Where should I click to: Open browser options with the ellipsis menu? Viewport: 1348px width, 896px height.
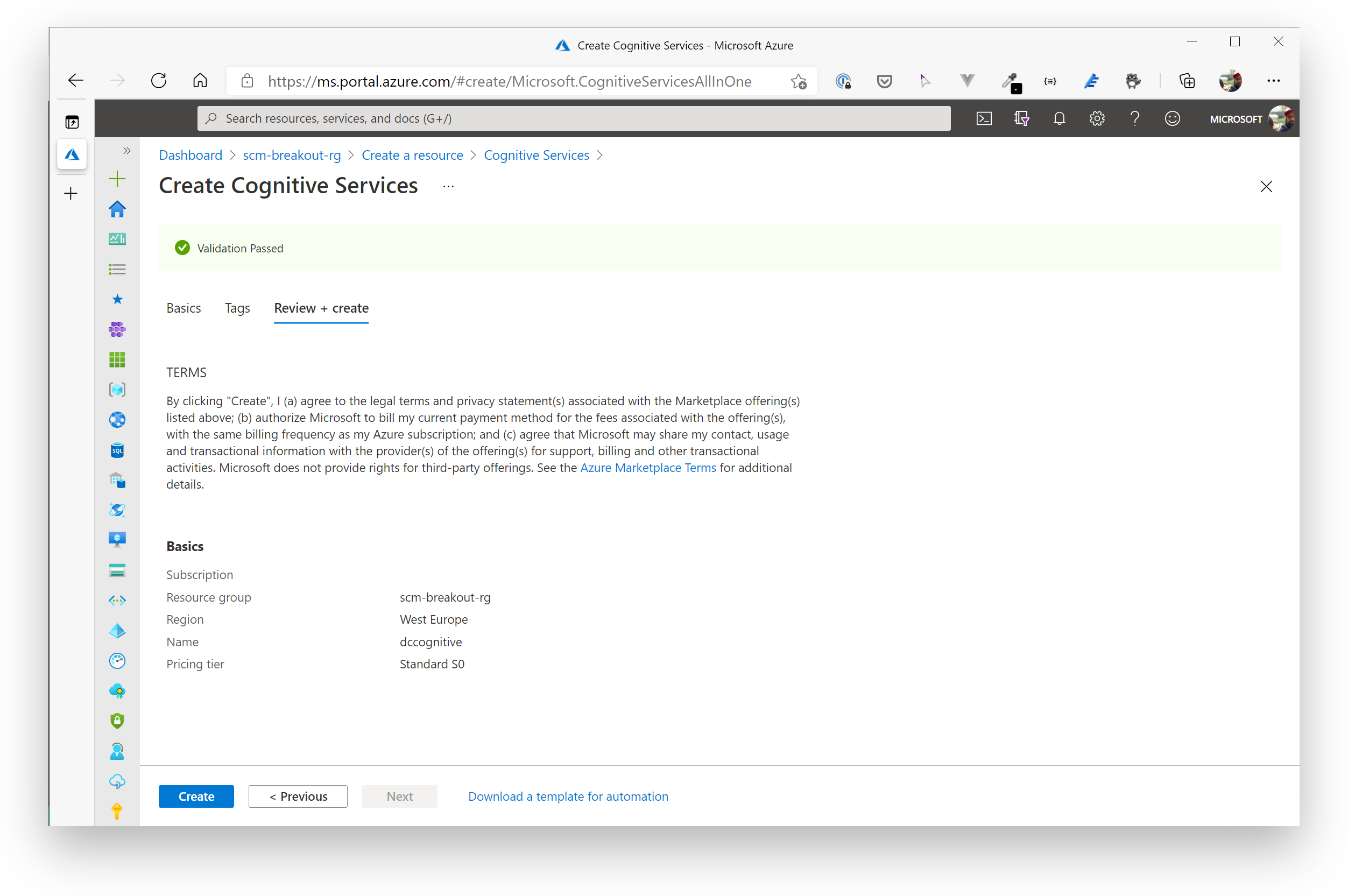point(1273,81)
